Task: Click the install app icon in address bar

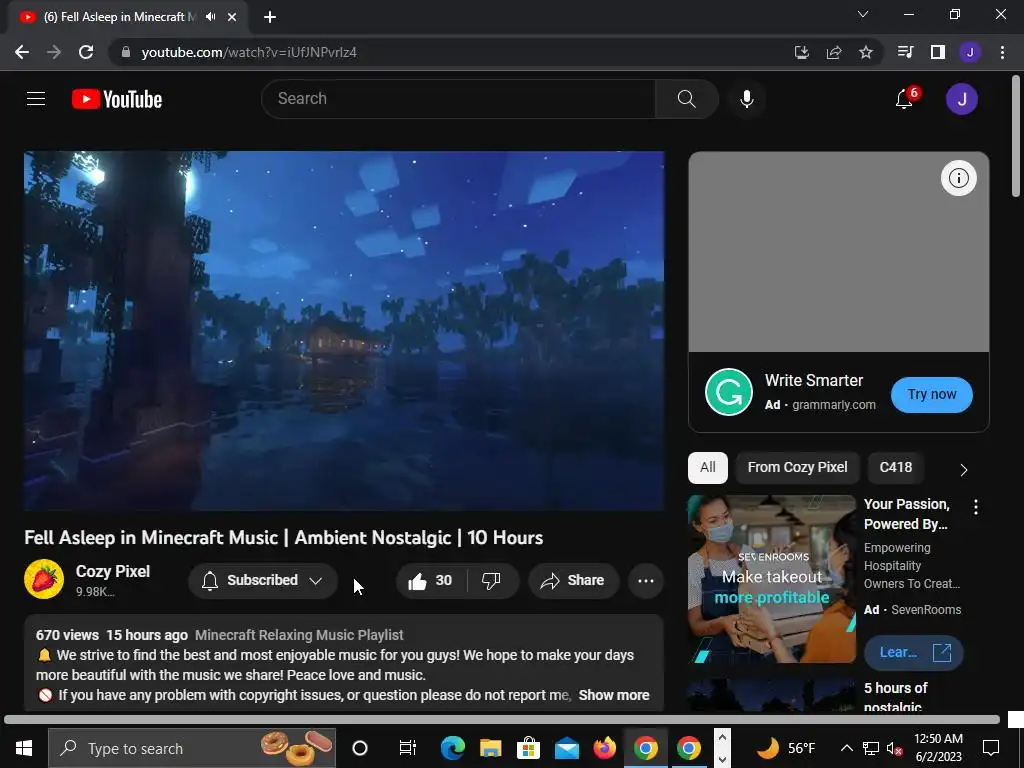Action: point(802,52)
